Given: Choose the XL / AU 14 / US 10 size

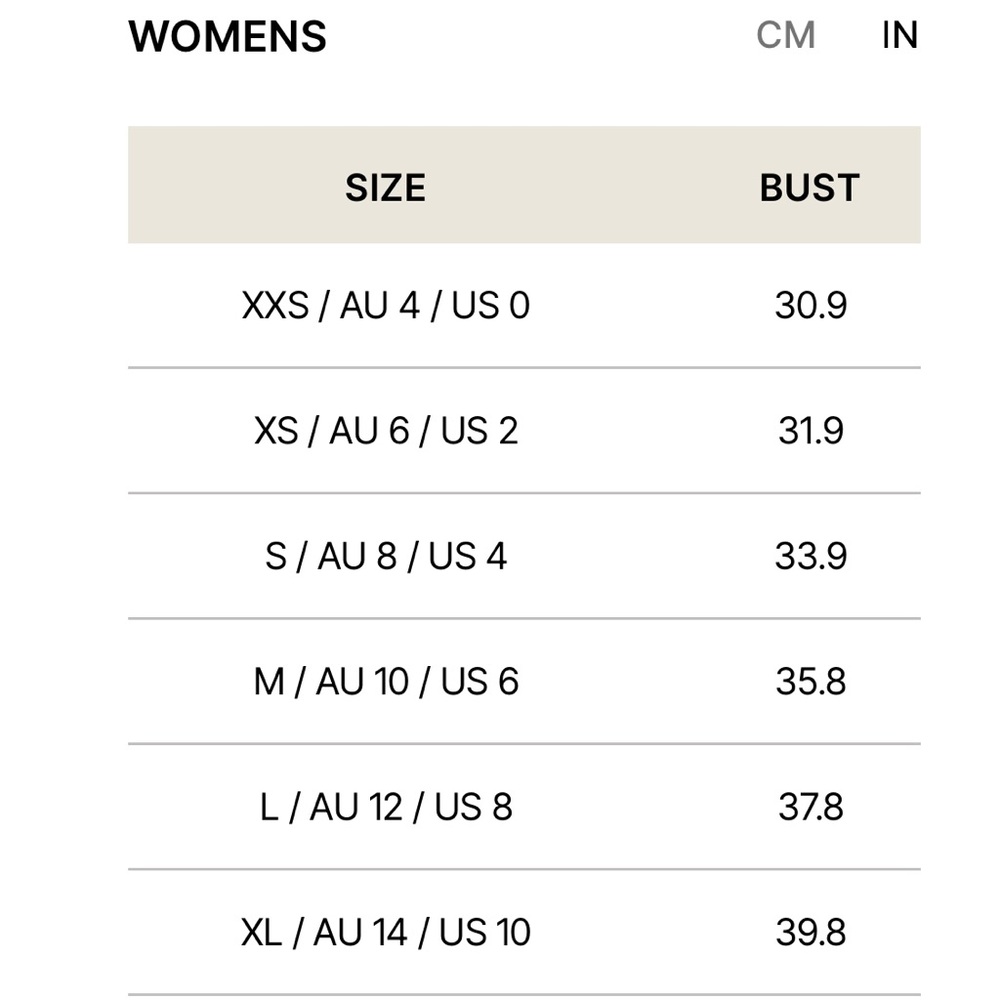Looking at the screenshot, I should (385, 932).
